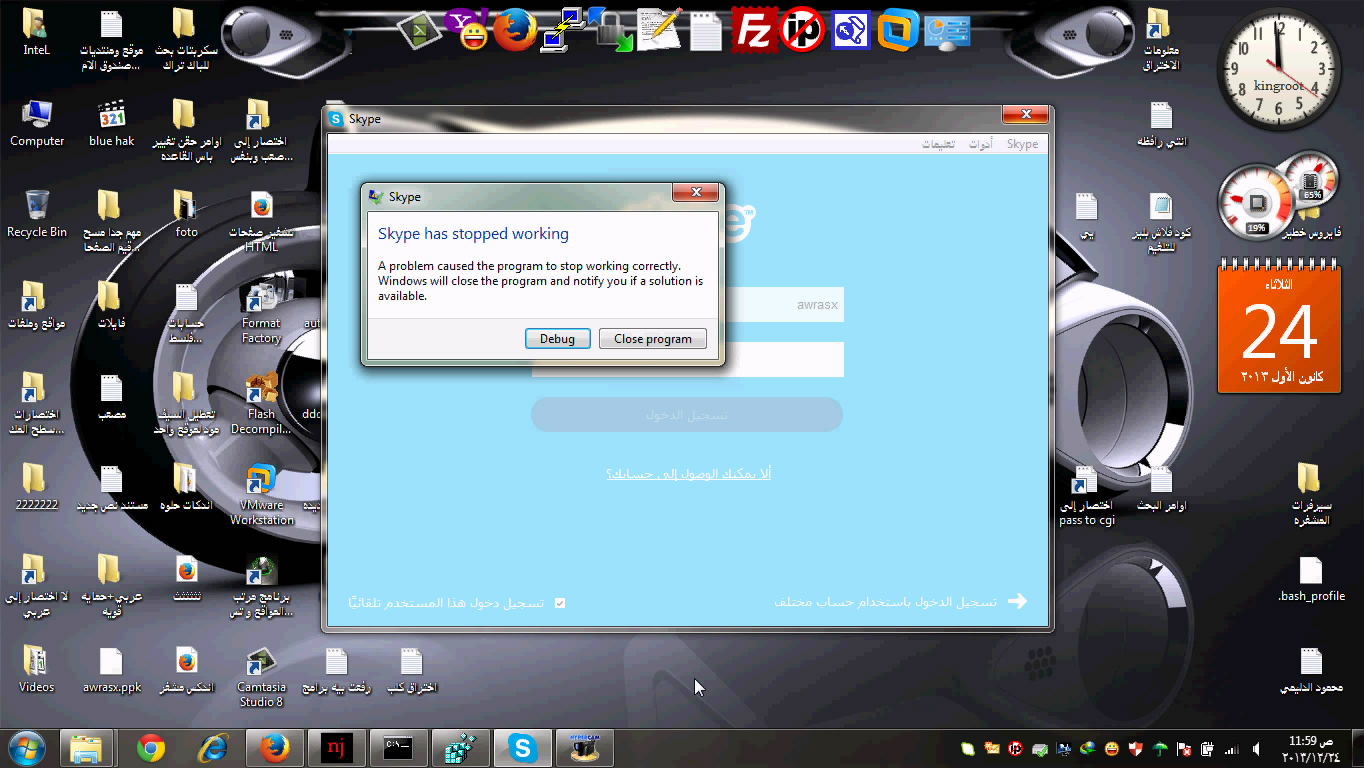Select the InteL user folder icon
The image size is (1364, 768).
tap(36, 32)
